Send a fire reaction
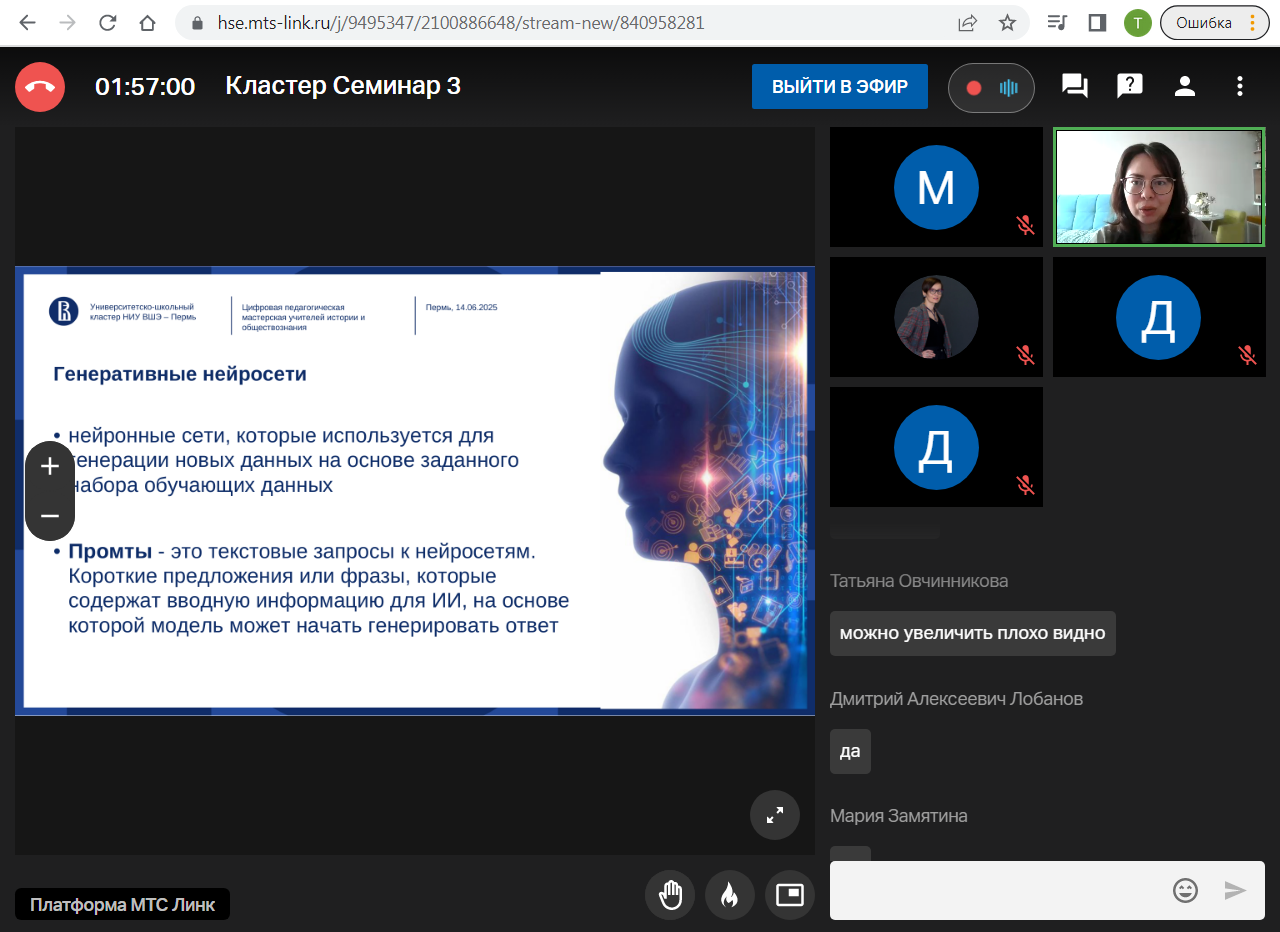Screen dimensions: 1280x932 (x=730, y=894)
